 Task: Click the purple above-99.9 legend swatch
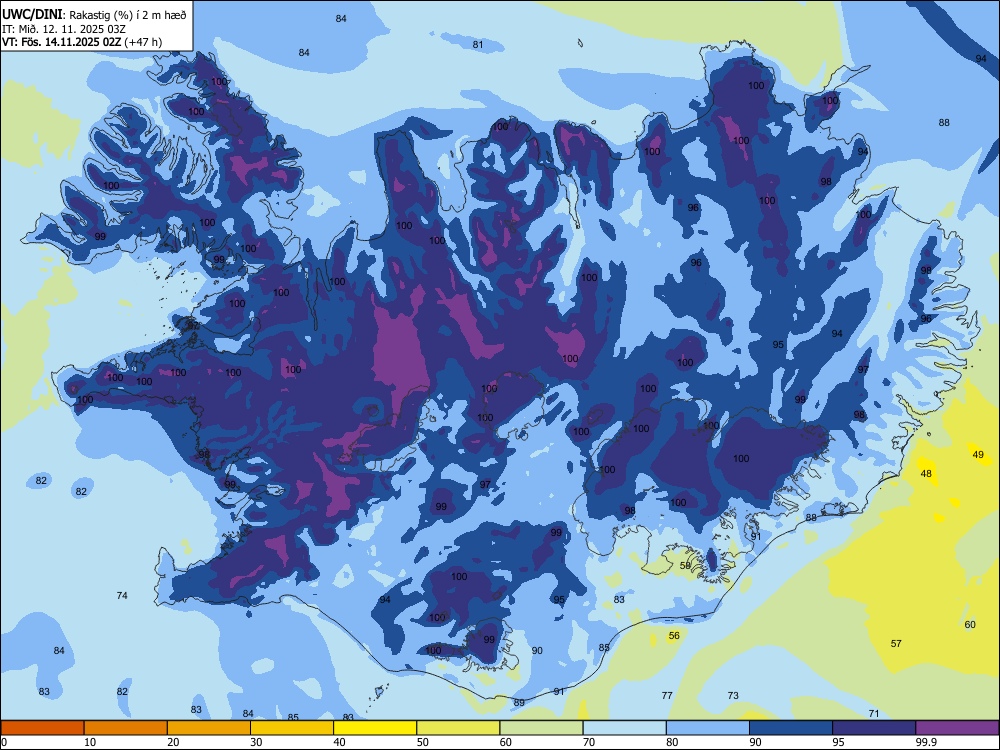tap(957, 728)
